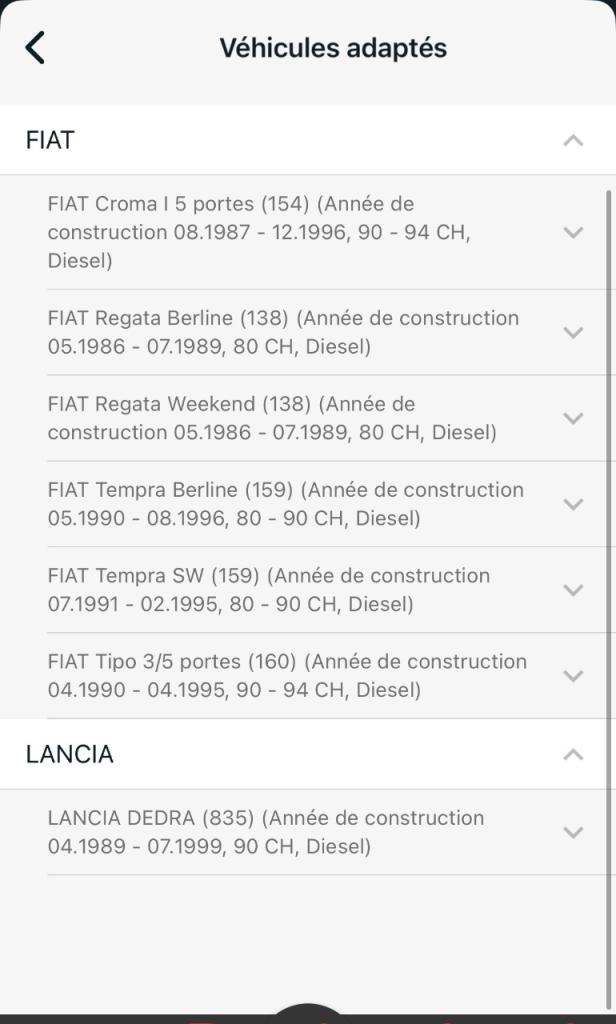
Task: Collapse the FIAT section chevron
Action: click(x=573, y=141)
